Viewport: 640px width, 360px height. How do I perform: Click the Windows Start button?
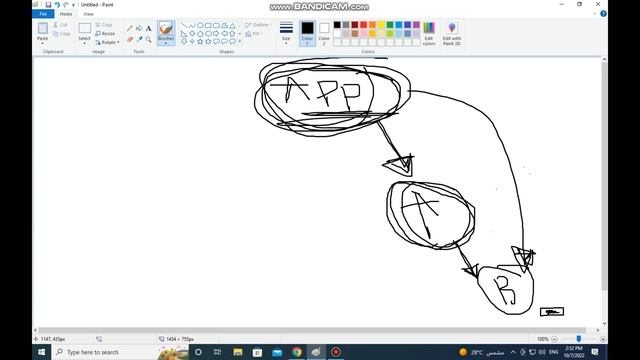pyautogui.click(x=42, y=352)
